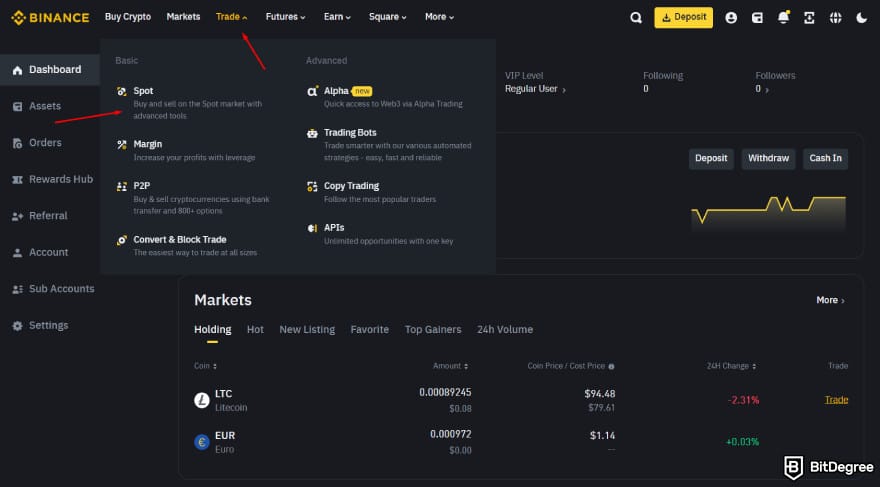Screen dimensions: 880x487
Task: Open Markets More link
Action: [x=830, y=300]
